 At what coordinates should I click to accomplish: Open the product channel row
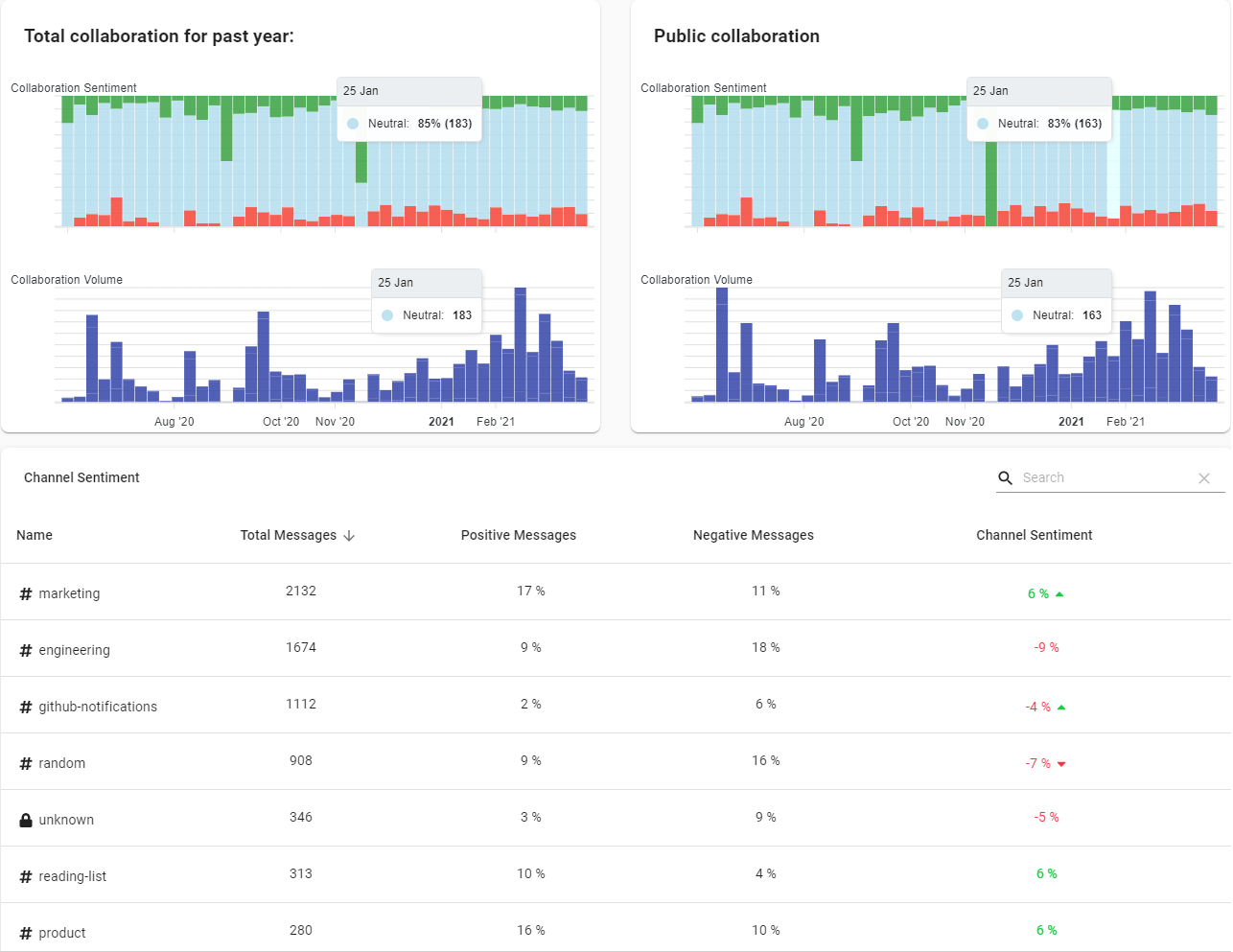62,933
